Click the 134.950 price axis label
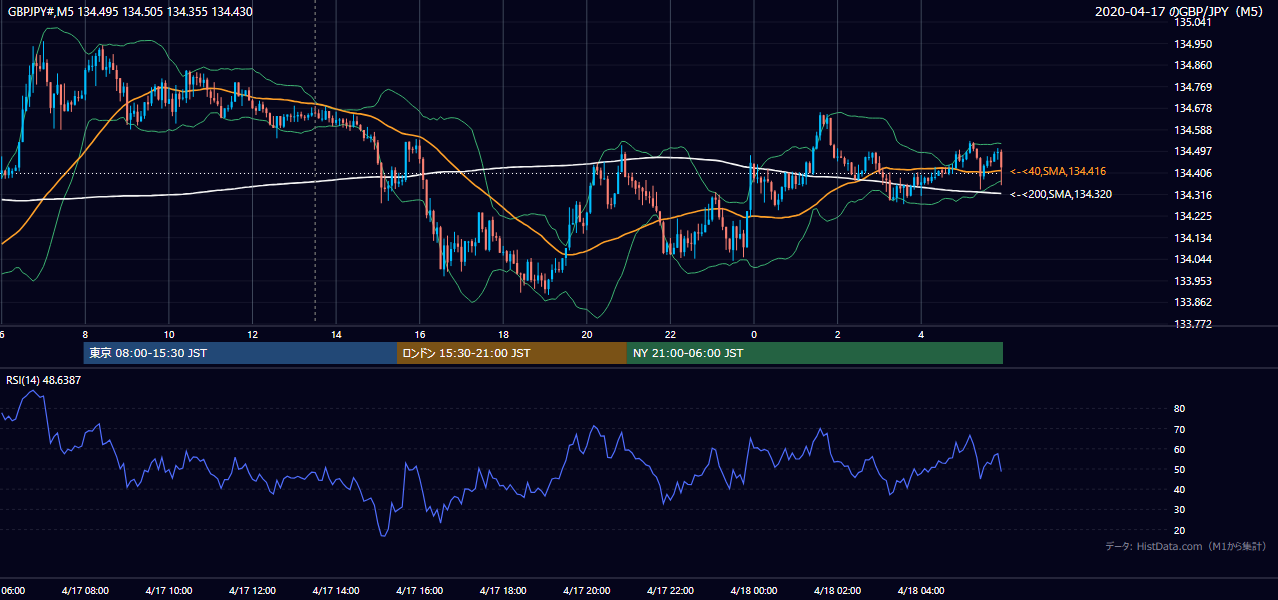1278x600 pixels. tap(1193, 44)
